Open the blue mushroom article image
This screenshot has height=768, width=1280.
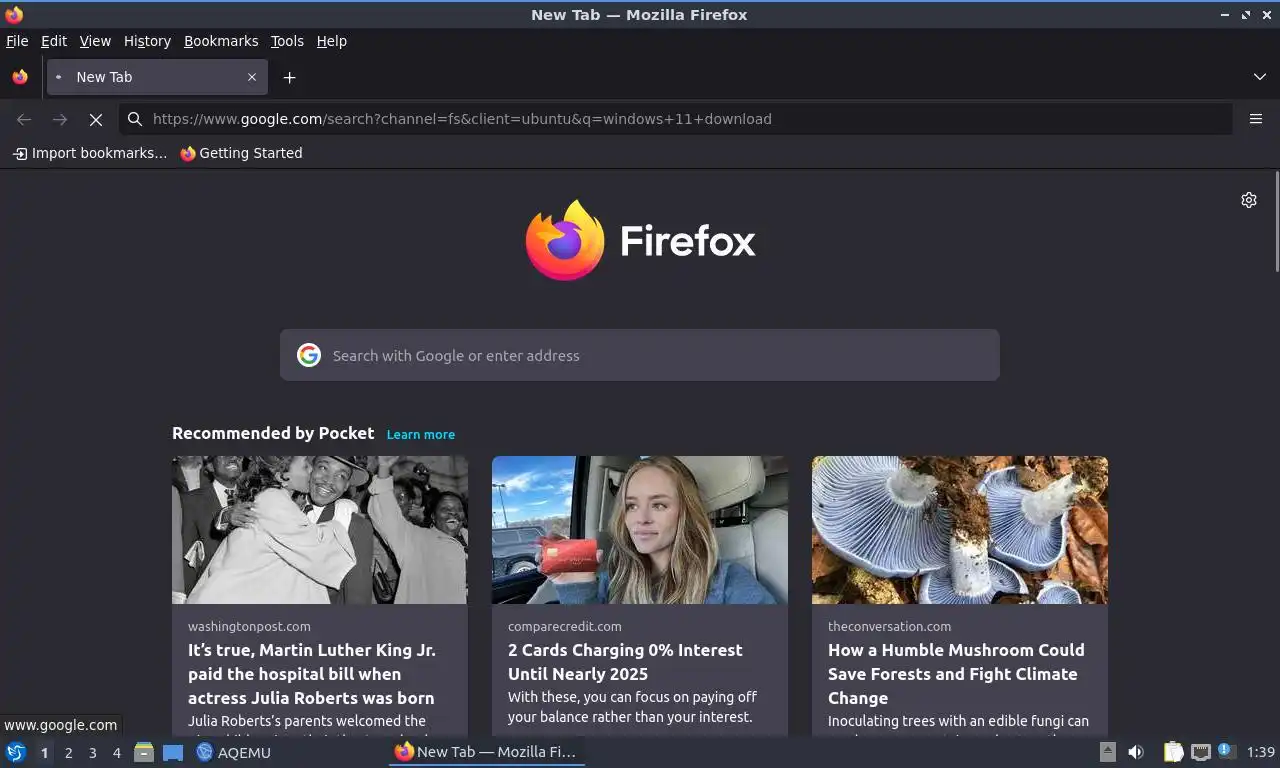[x=960, y=530]
